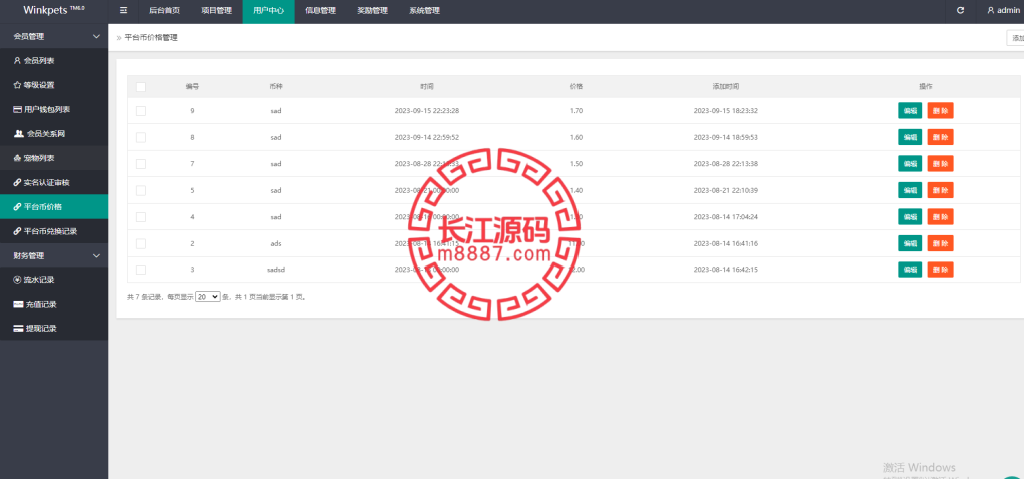This screenshot has width=1024, height=479.
Task: Click the 会员关系网 people icon
Action: pos(19,133)
